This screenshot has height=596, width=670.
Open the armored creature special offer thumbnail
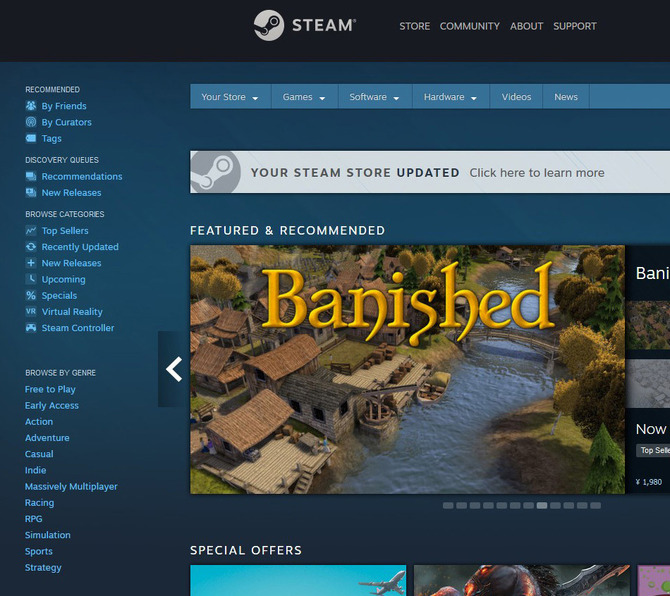[522, 580]
